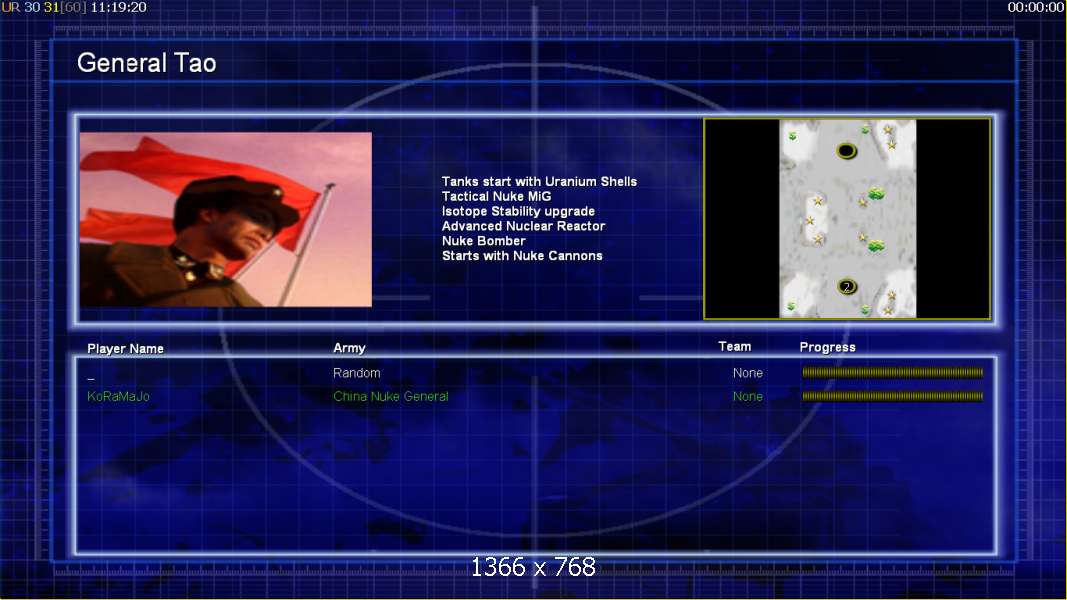Click the Random player's 'None' team value
This screenshot has width=1067, height=600.
coord(747,373)
